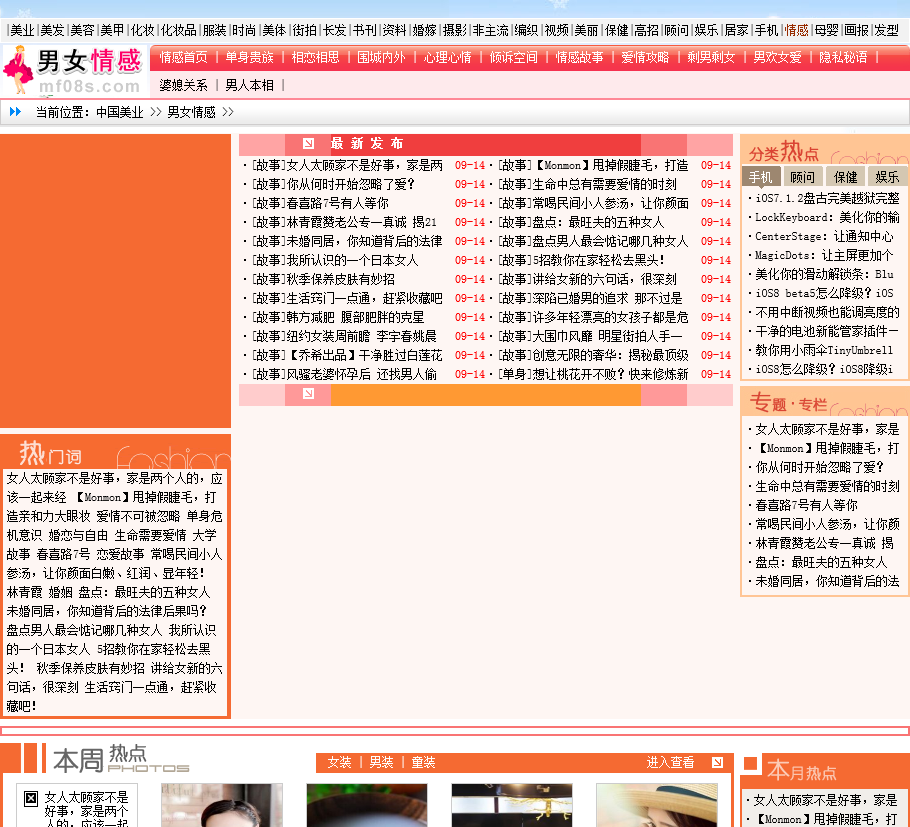Open the 化妆品 top navigation item
Viewport: 910px width, 827px height.
coord(179,30)
